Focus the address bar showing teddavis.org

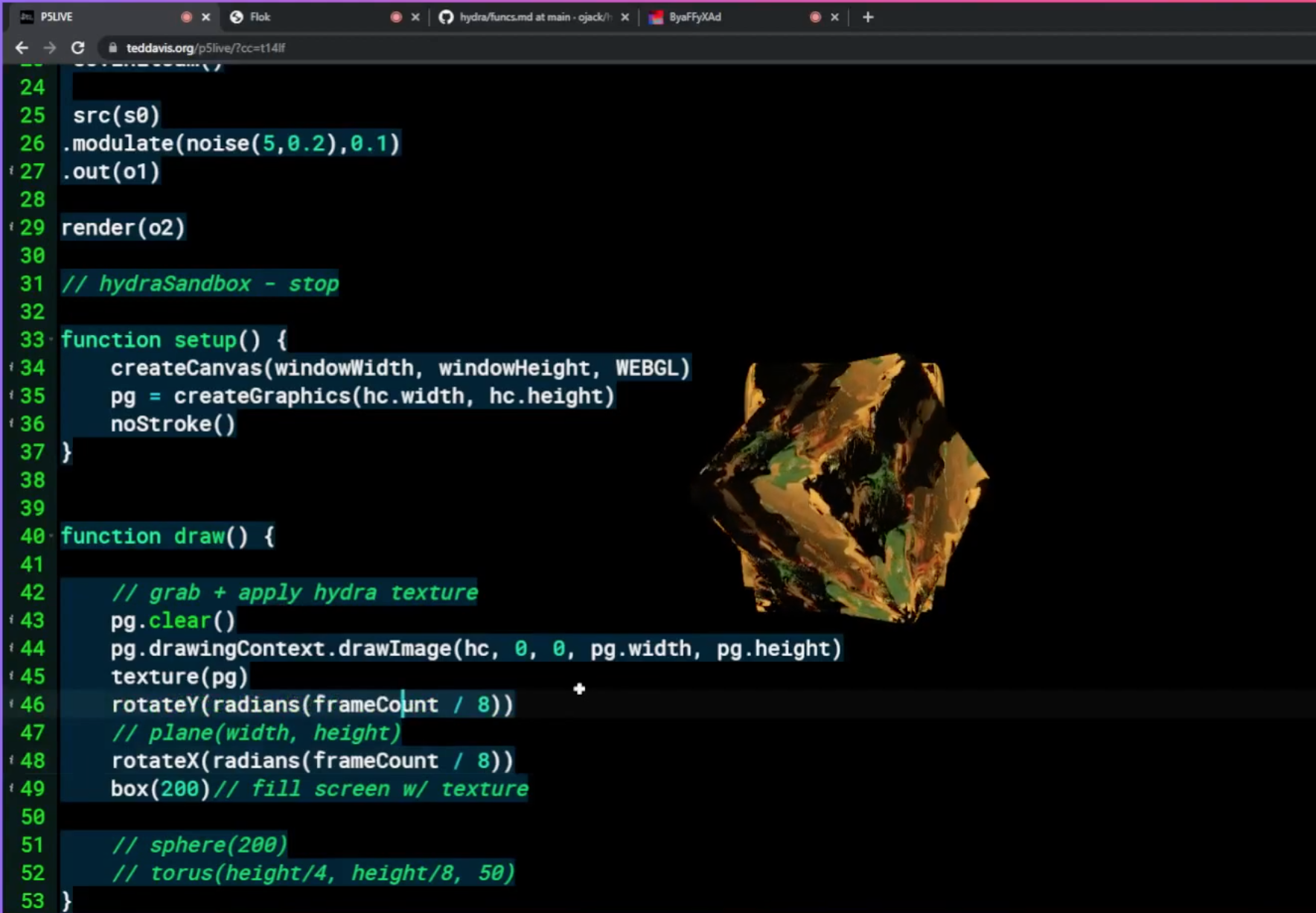click(707, 48)
